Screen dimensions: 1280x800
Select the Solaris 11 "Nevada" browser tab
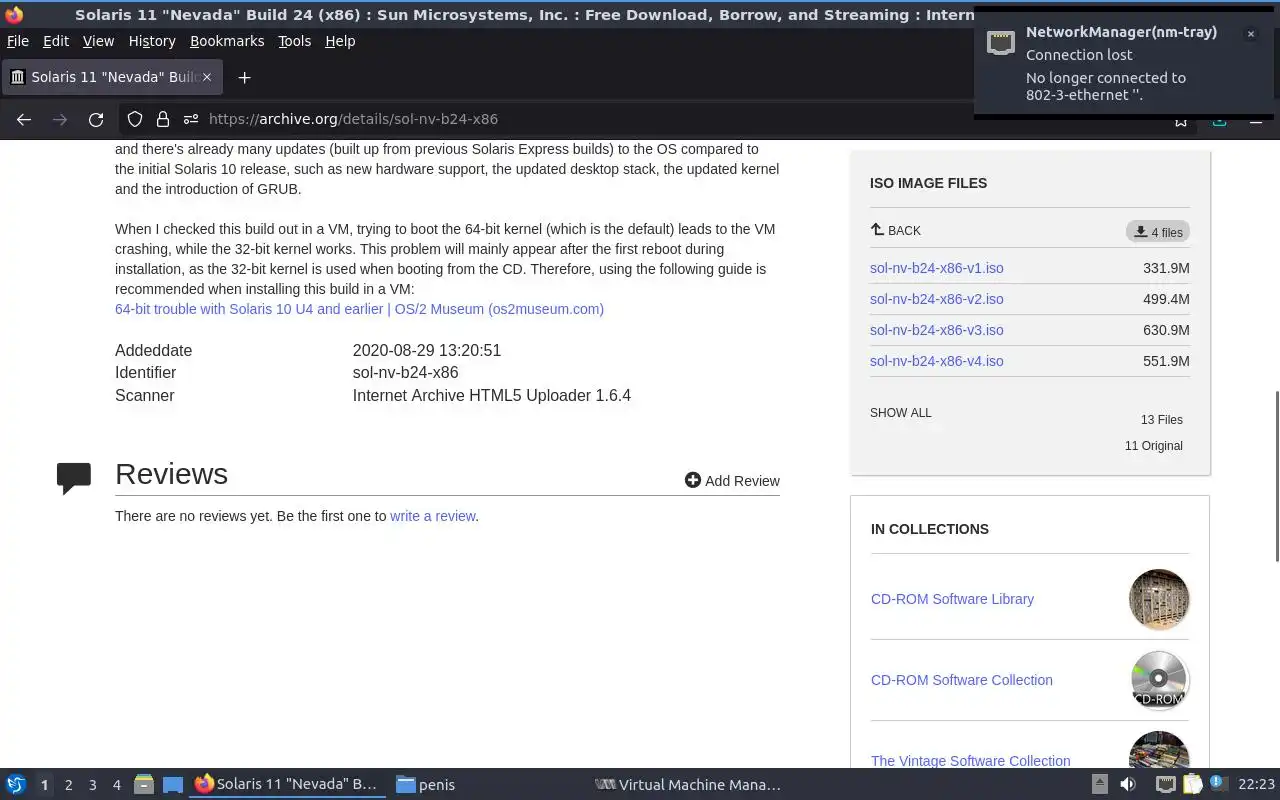pyautogui.click(x=110, y=77)
